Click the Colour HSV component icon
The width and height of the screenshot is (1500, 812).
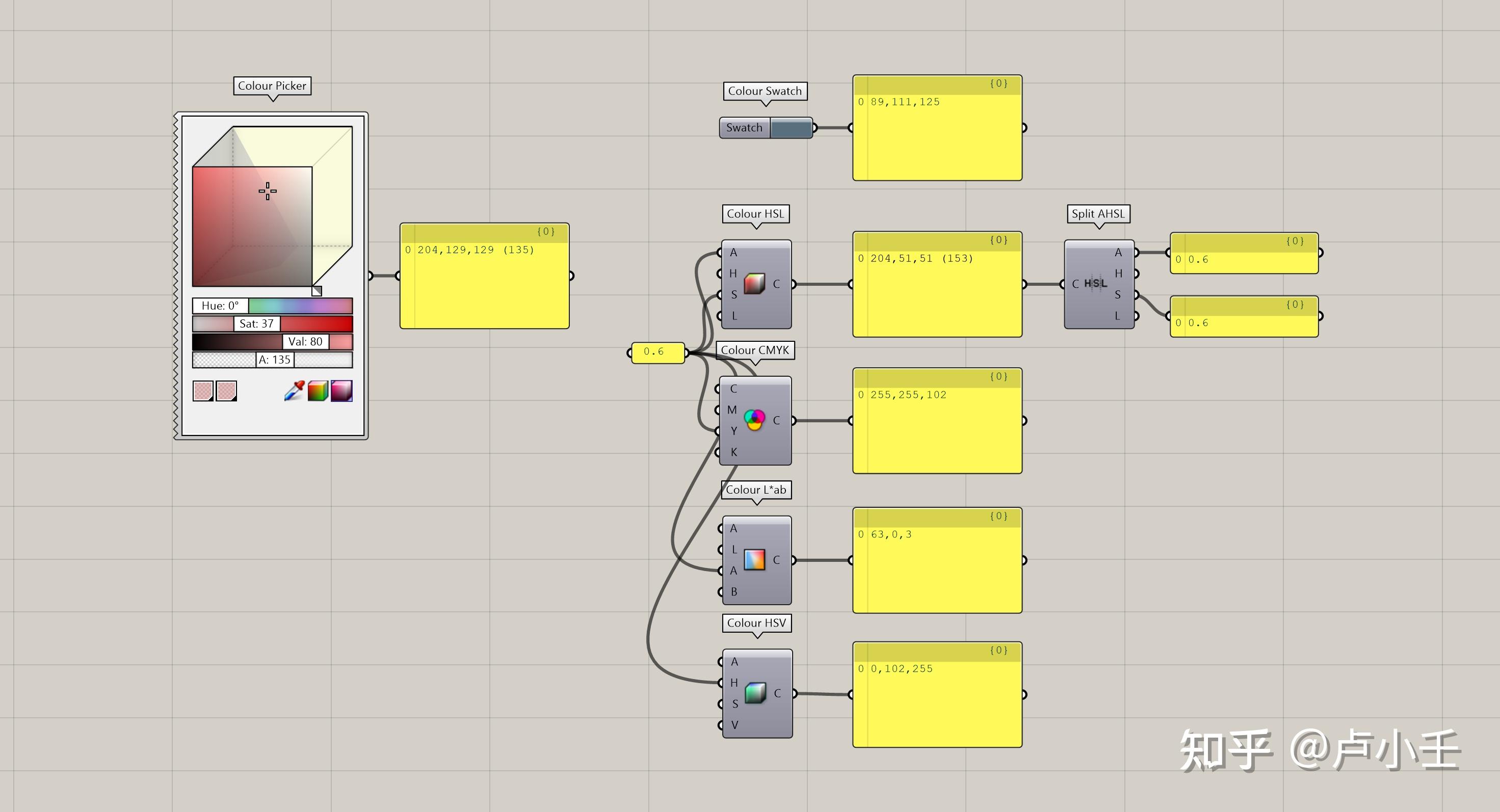click(x=755, y=693)
